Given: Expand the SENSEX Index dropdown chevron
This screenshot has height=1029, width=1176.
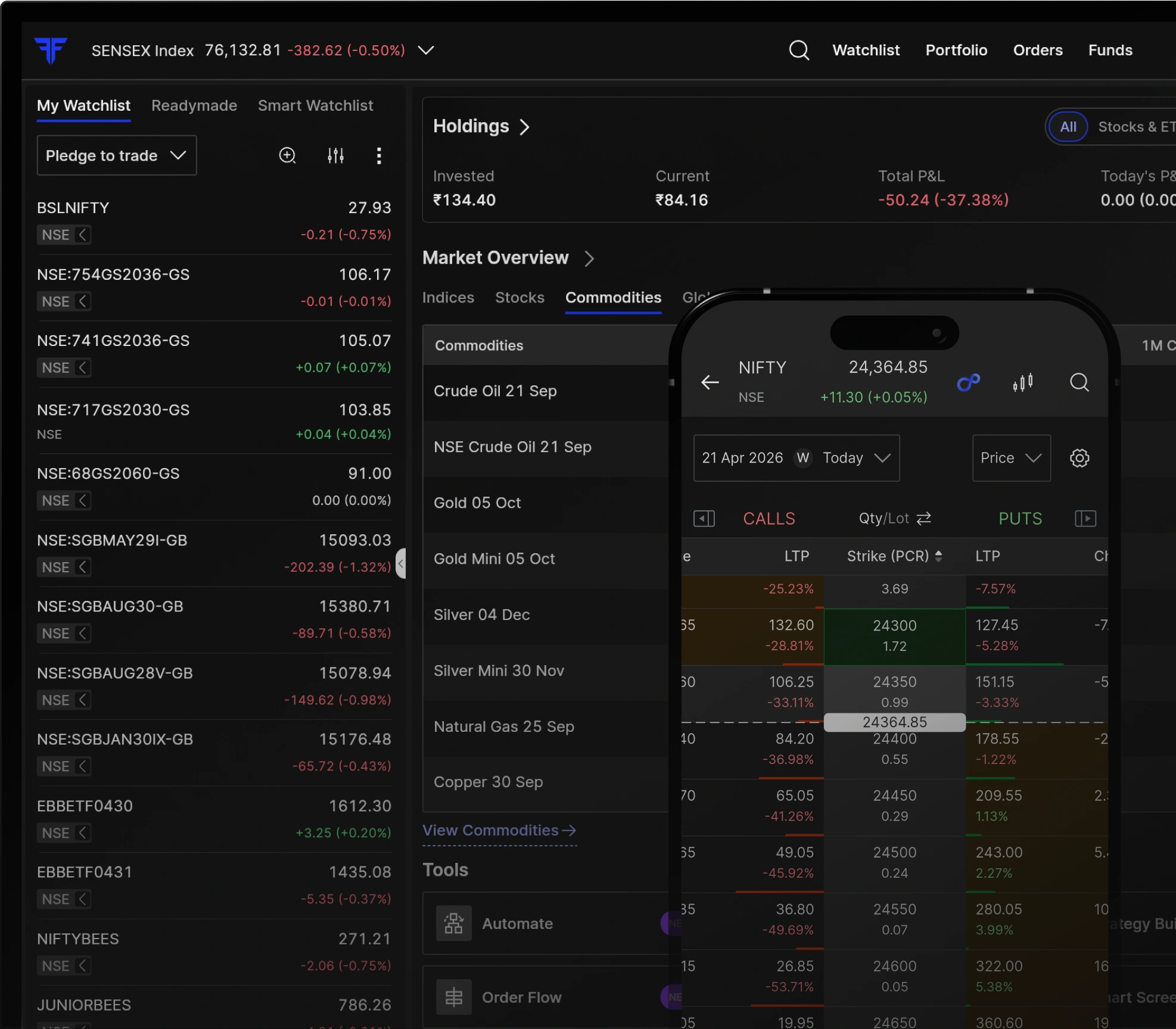Looking at the screenshot, I should [x=425, y=51].
